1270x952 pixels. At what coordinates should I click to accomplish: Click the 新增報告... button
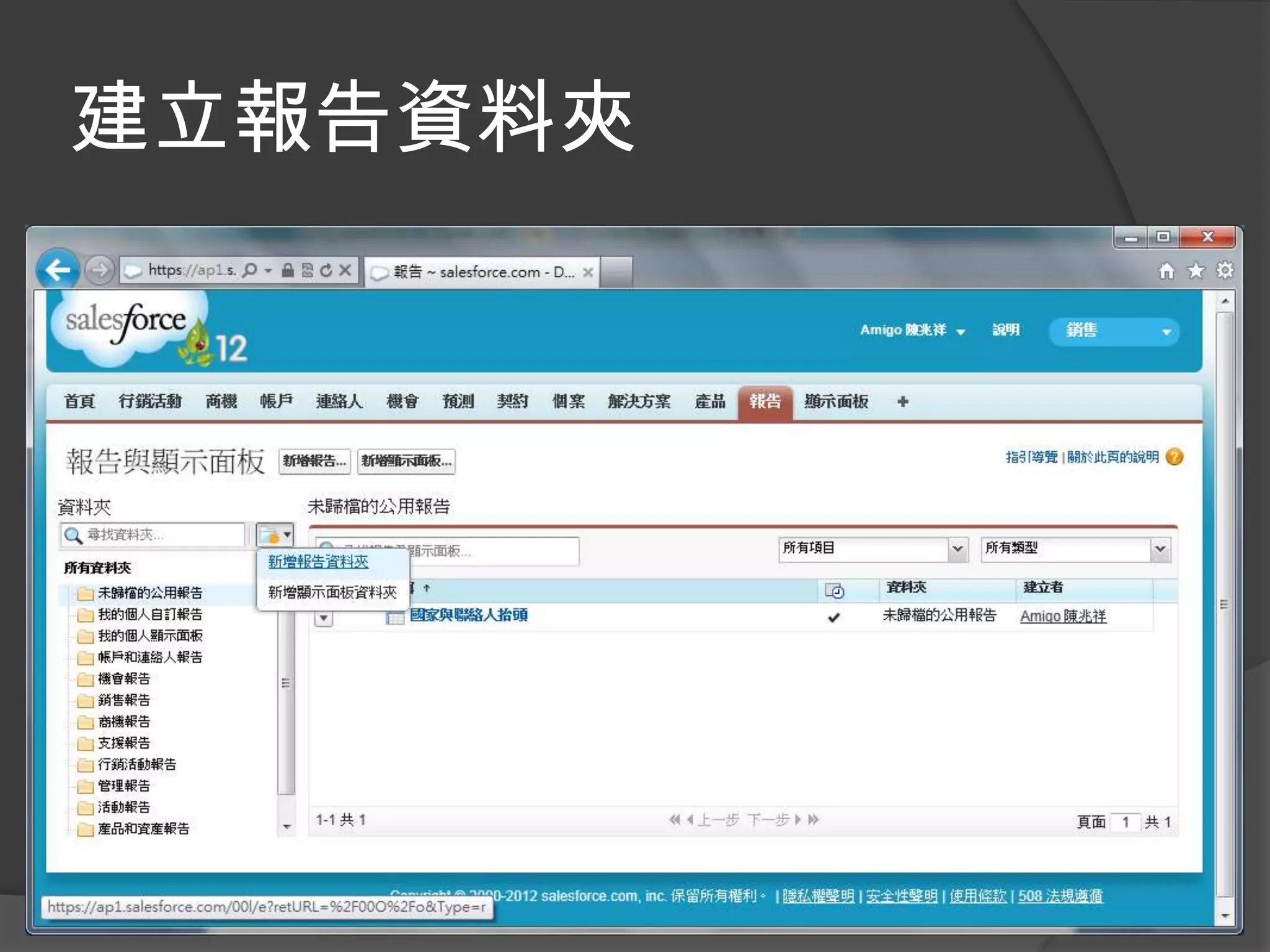tap(314, 461)
